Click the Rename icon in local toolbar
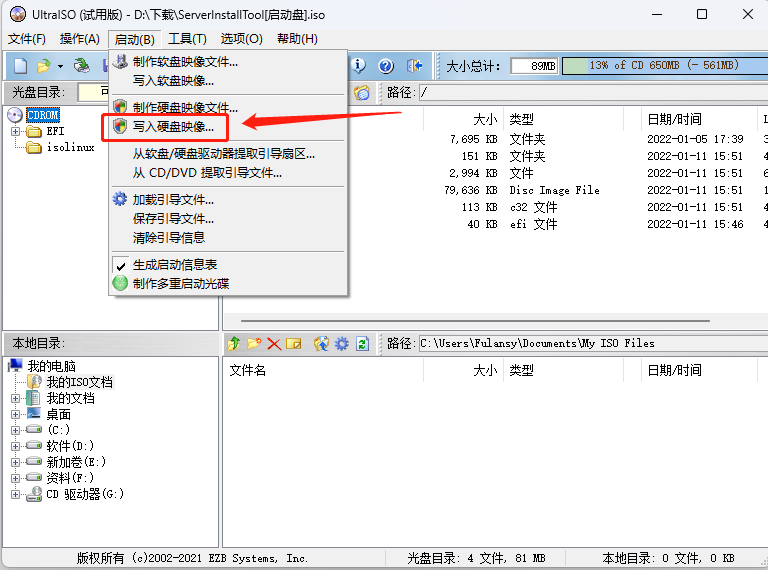Viewport: 768px width, 571px height. tap(294, 344)
